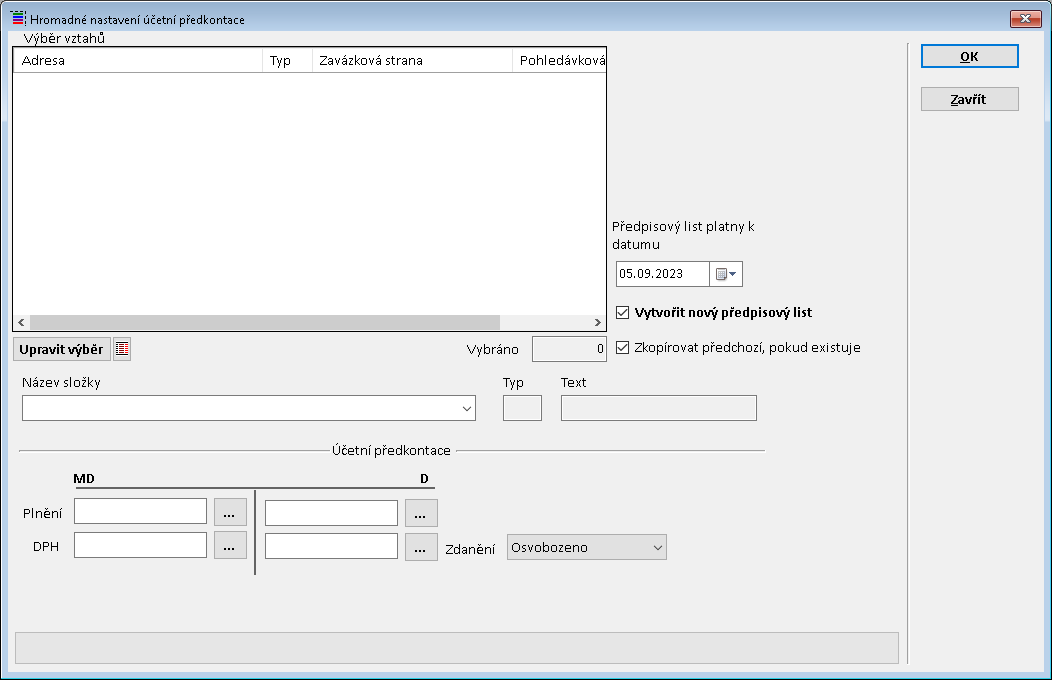Click the right scroll arrow of the list
Screen dimensions: 1052x680
click(598, 323)
